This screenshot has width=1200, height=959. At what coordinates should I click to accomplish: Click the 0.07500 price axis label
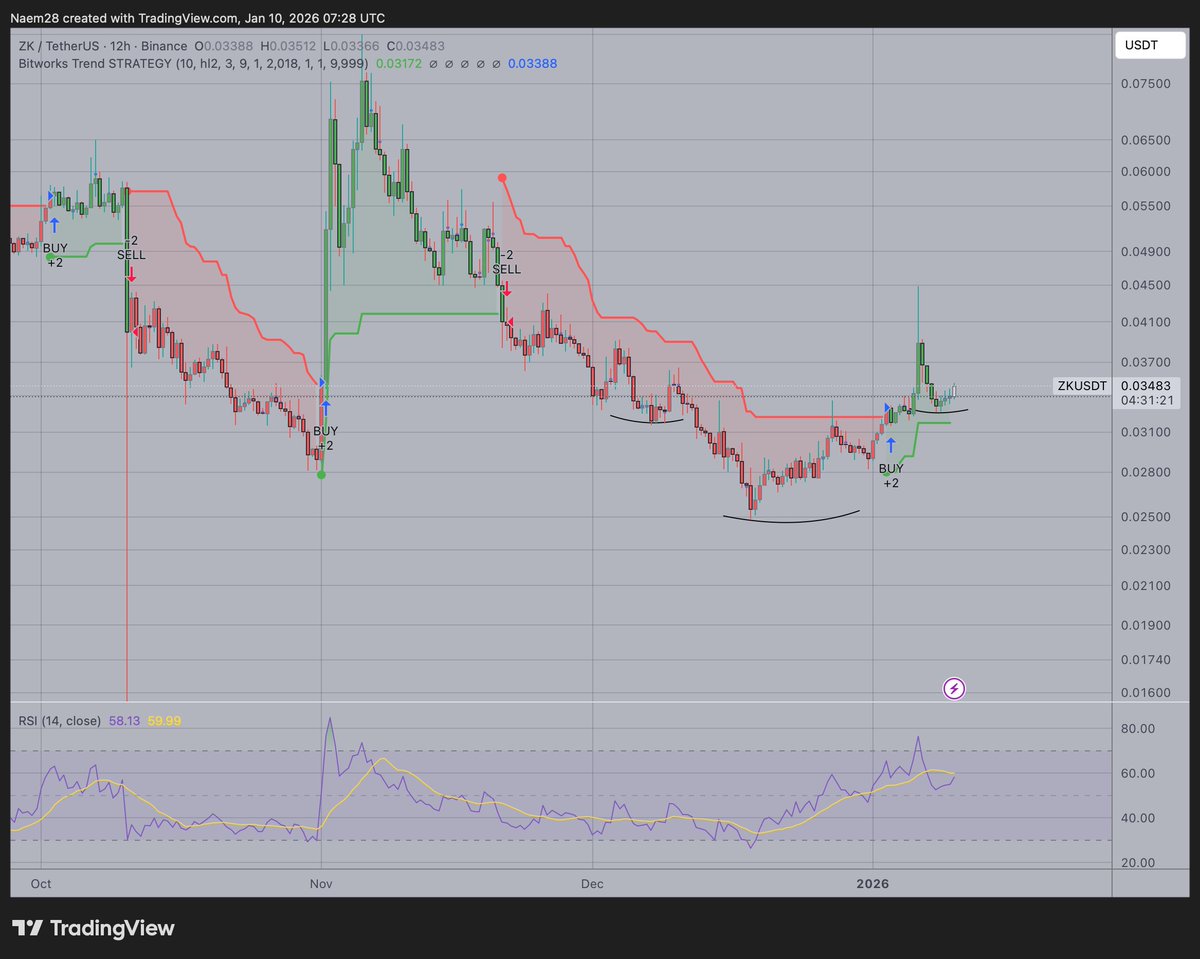click(x=1147, y=84)
